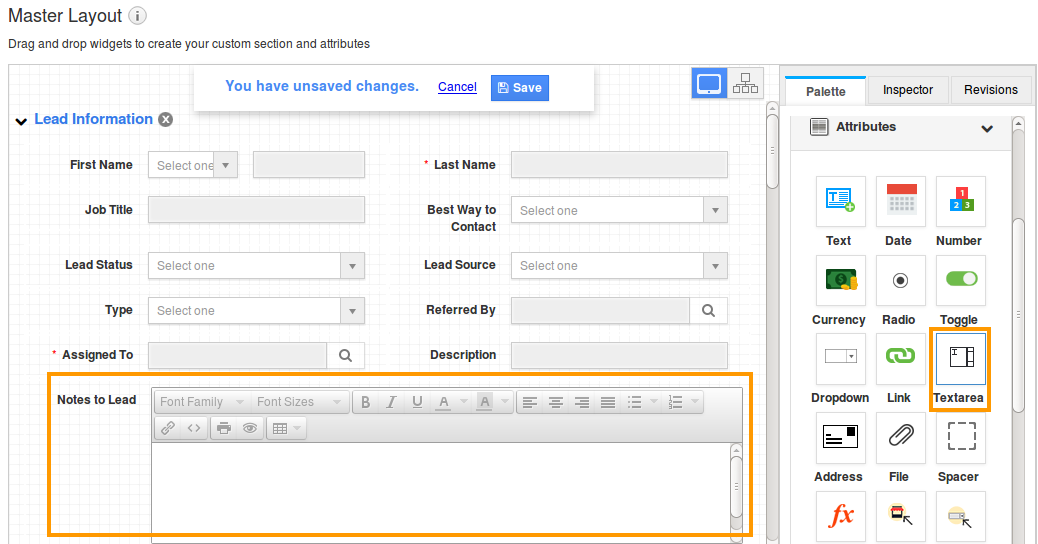Insert a numbered list in editor

coord(675,402)
